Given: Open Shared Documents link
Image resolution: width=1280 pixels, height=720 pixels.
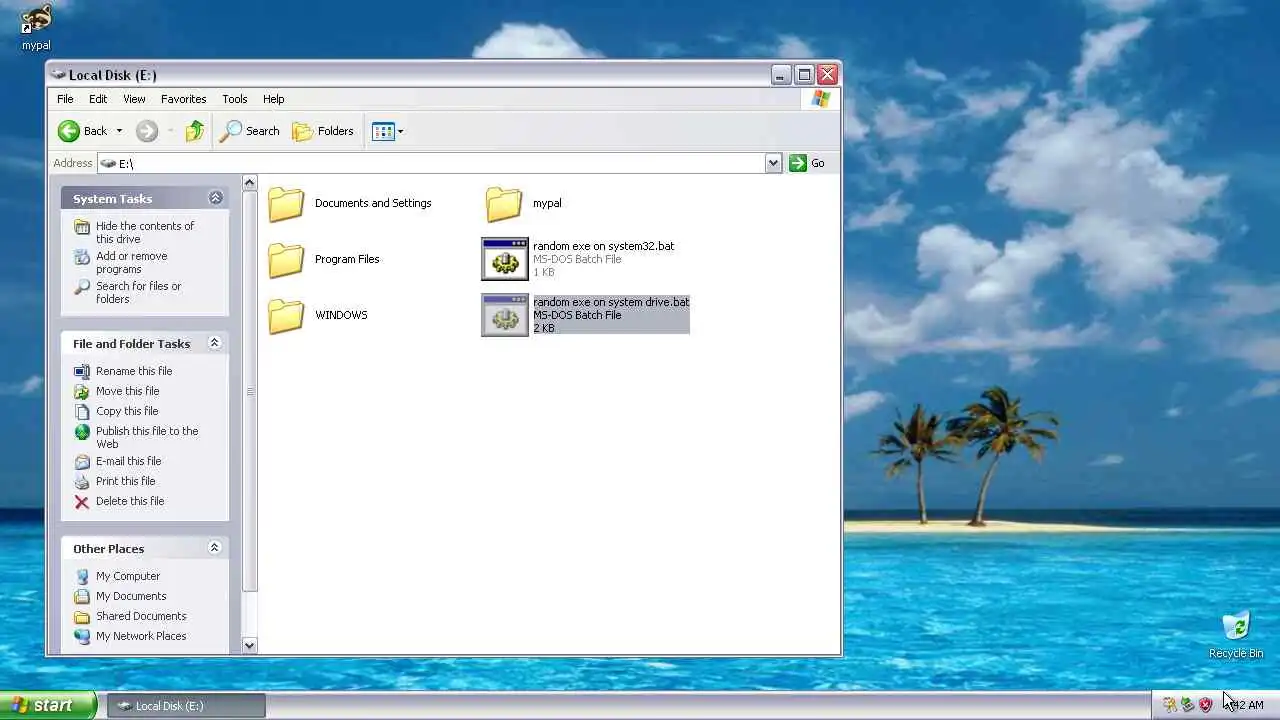Looking at the screenshot, I should [141, 616].
